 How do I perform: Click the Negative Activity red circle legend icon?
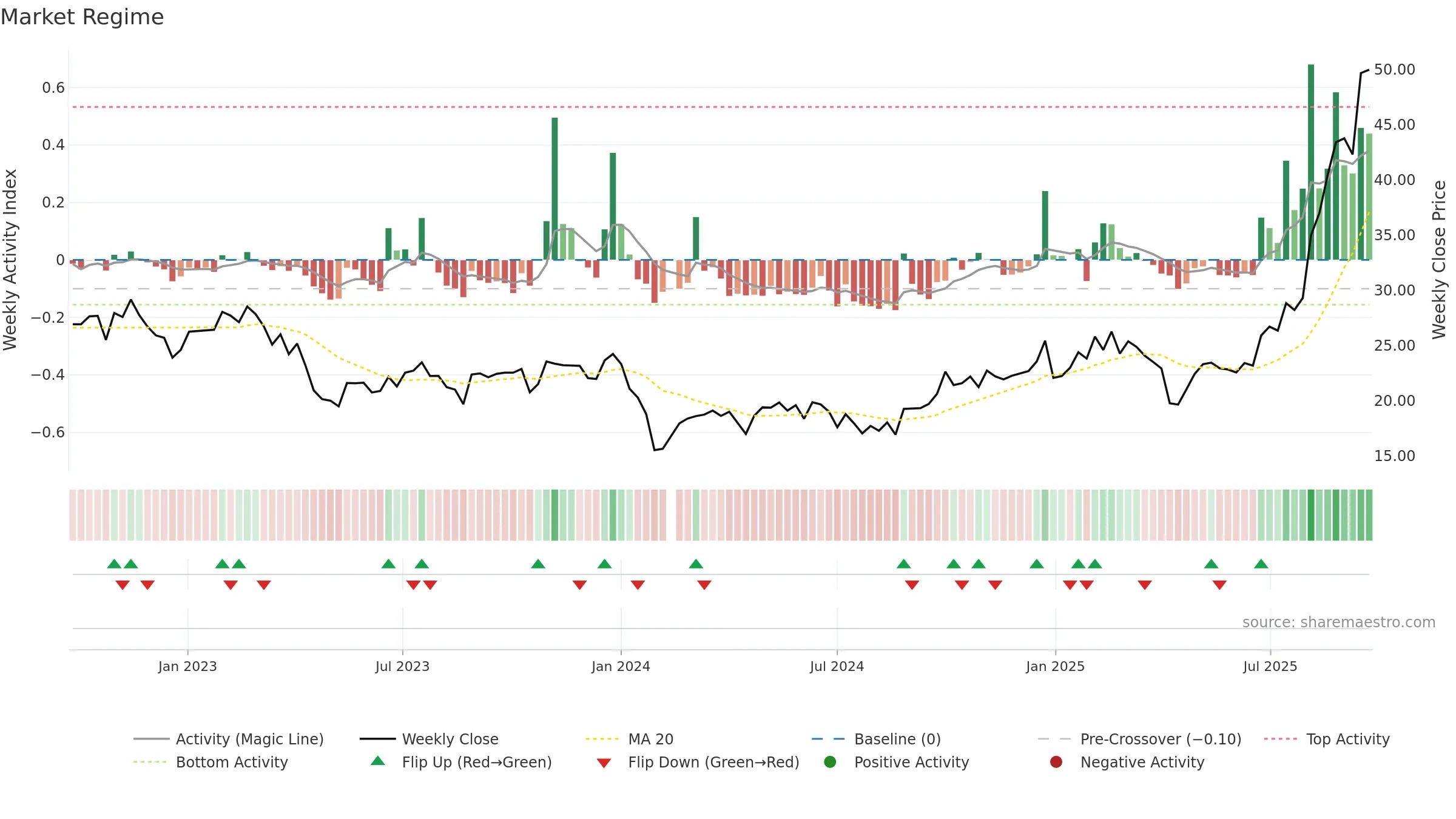pyautogui.click(x=1056, y=761)
